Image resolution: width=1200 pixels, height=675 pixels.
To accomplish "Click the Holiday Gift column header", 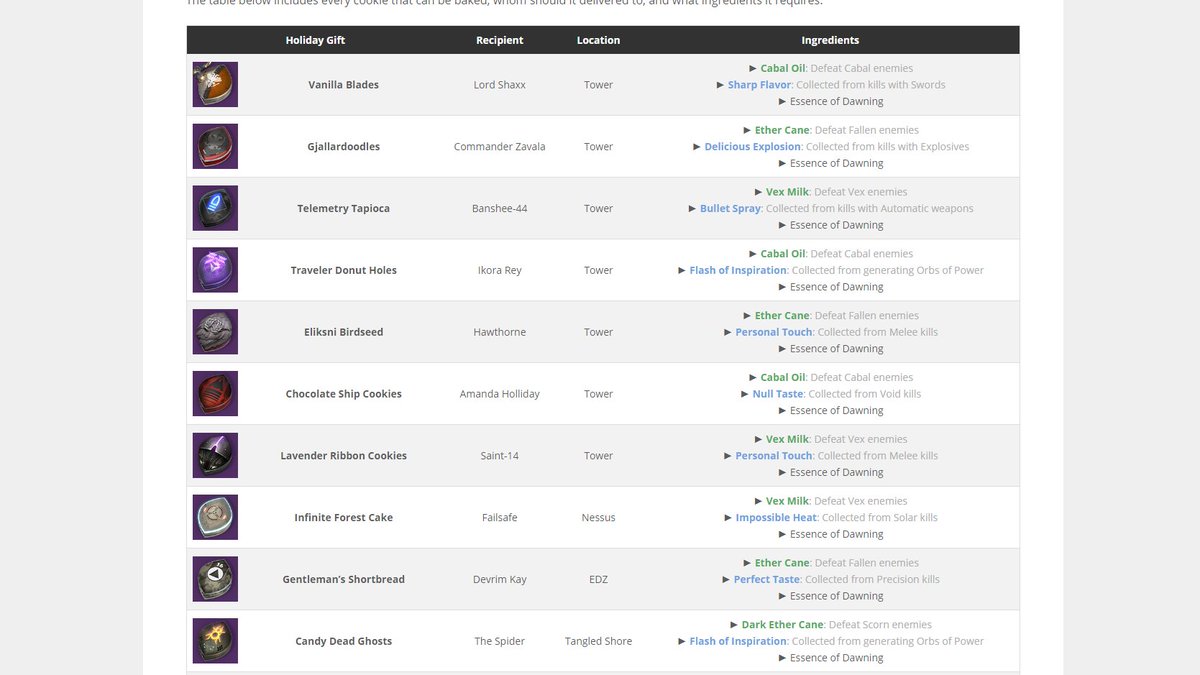I will point(315,40).
